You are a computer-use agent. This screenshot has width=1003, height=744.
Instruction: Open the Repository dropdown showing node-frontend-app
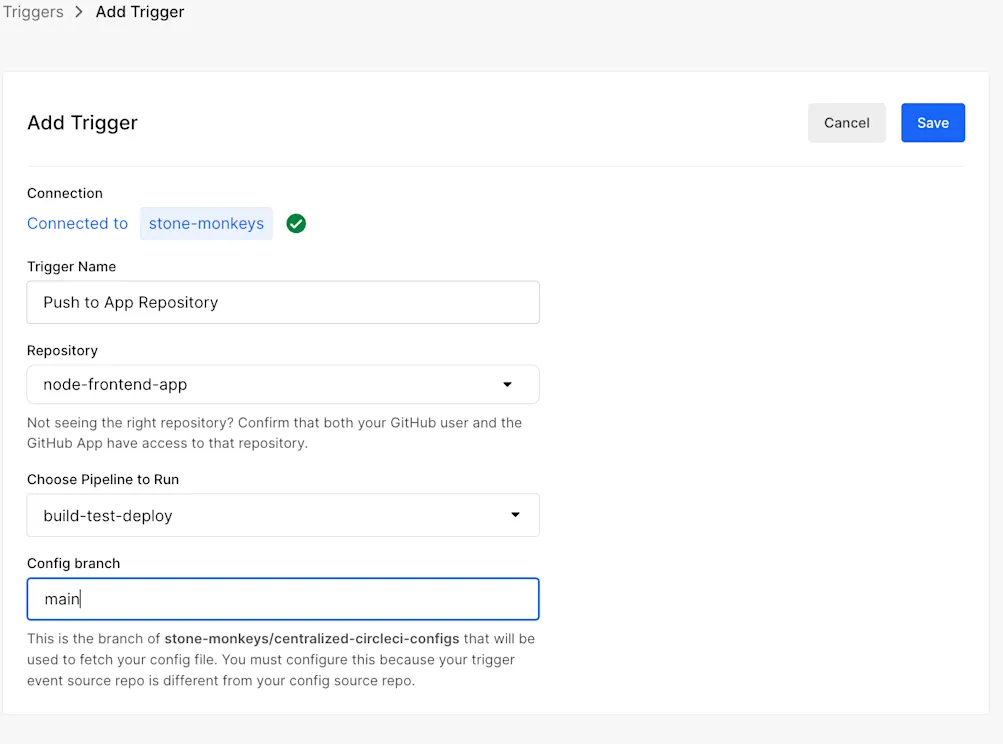click(283, 384)
